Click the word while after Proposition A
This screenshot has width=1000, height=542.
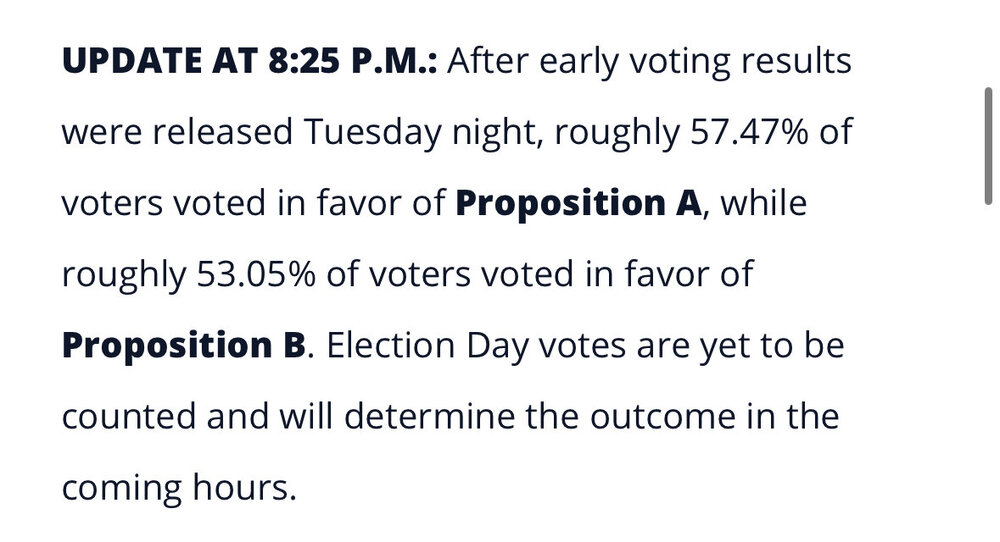click(x=763, y=204)
